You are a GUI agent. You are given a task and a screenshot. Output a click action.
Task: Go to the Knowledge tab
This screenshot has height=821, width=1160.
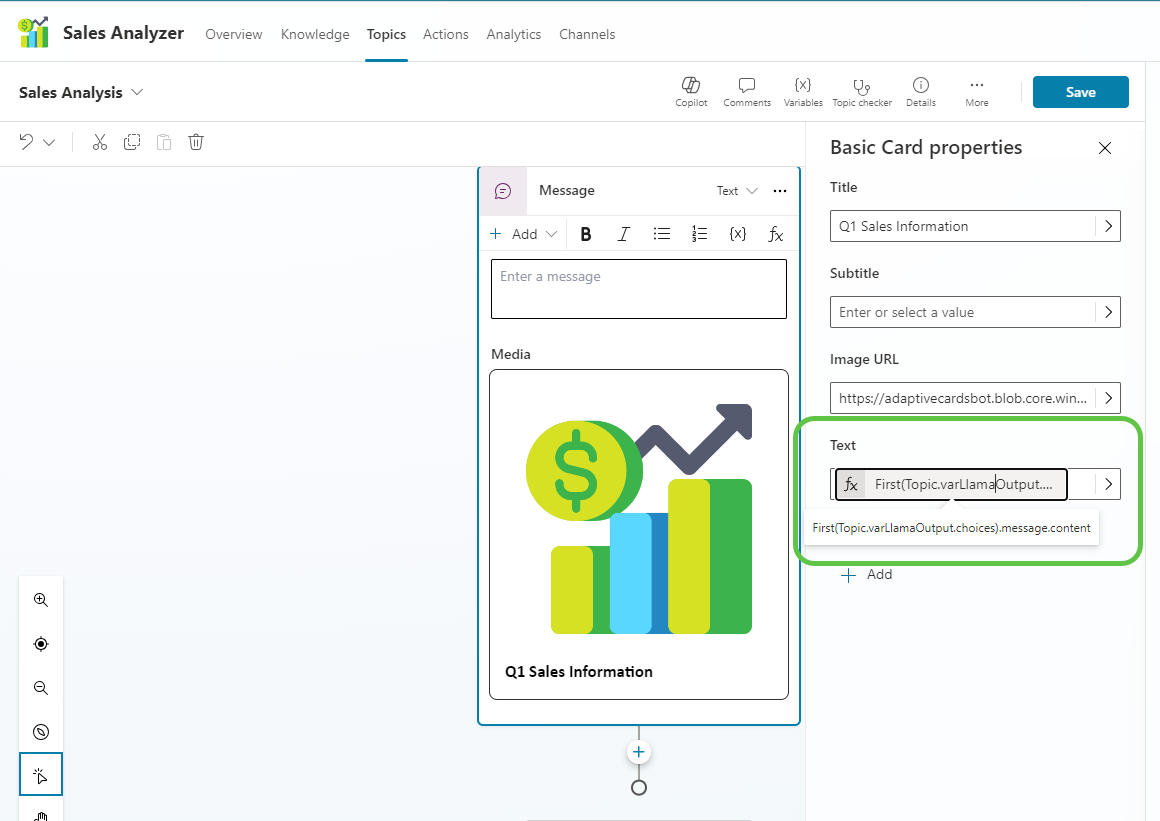pos(315,34)
